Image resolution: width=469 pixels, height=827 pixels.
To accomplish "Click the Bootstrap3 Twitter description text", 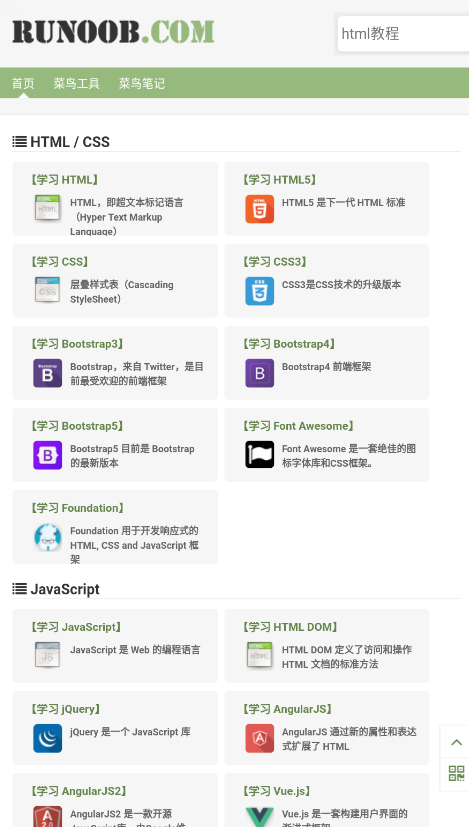I will 137,373.
